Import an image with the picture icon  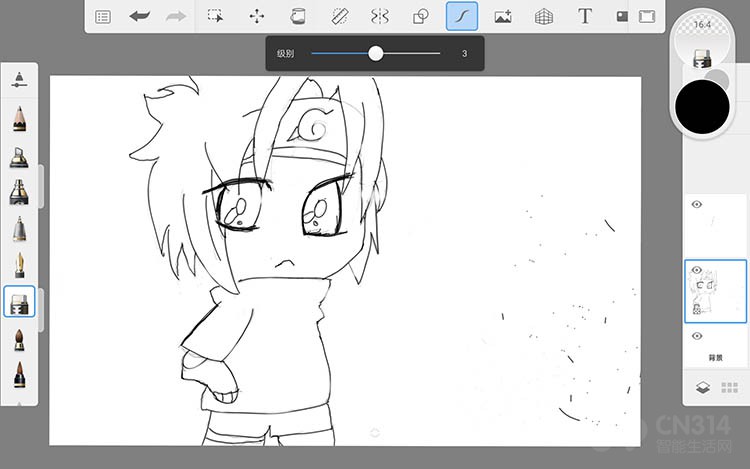point(503,16)
